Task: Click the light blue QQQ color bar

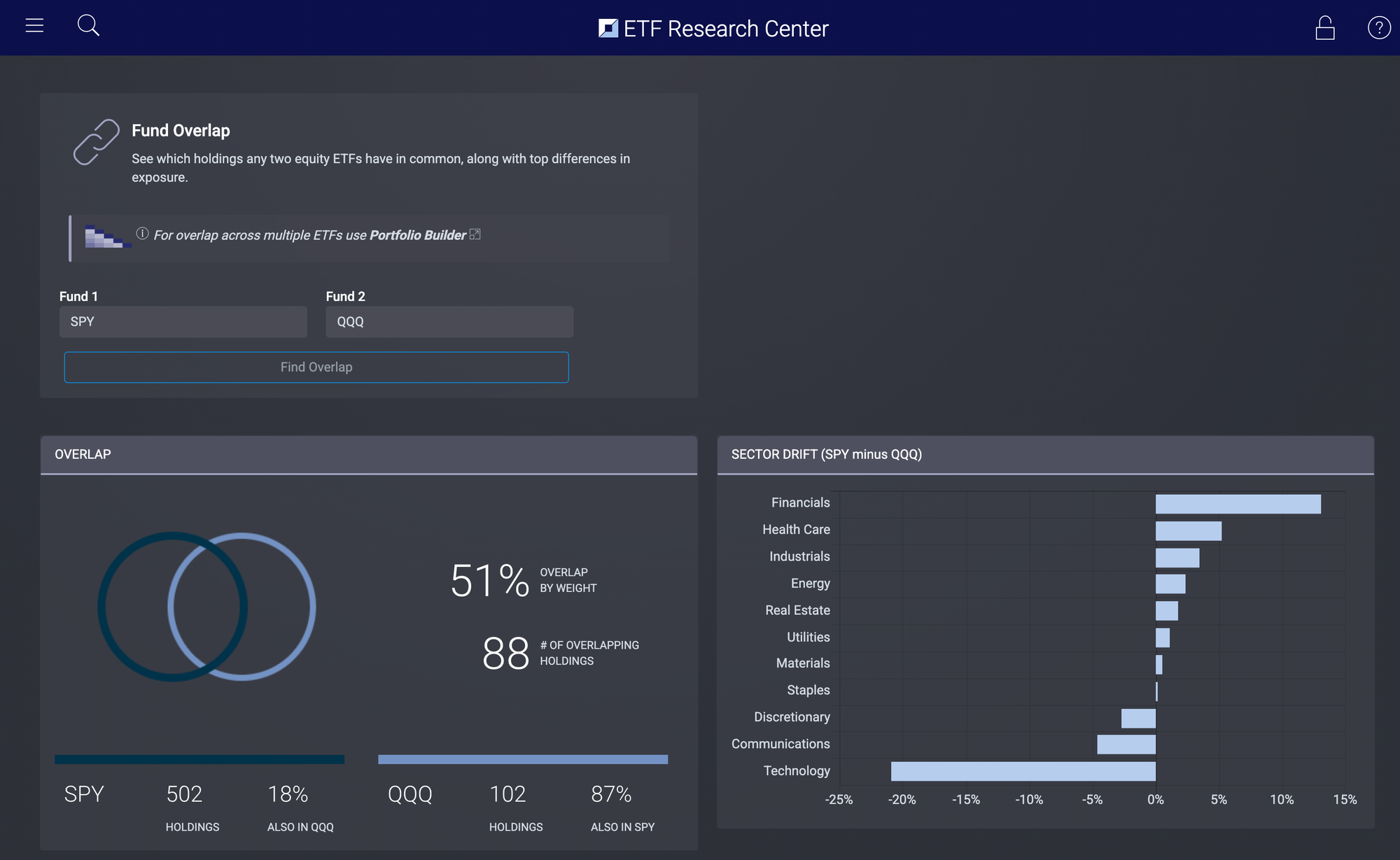Action: (x=522, y=759)
